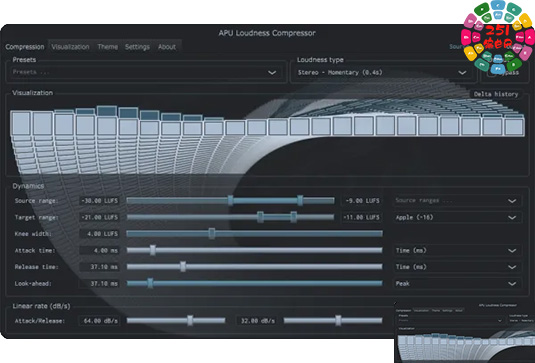
Task: Click the 4.00 ms attack time field
Action: click(99, 250)
